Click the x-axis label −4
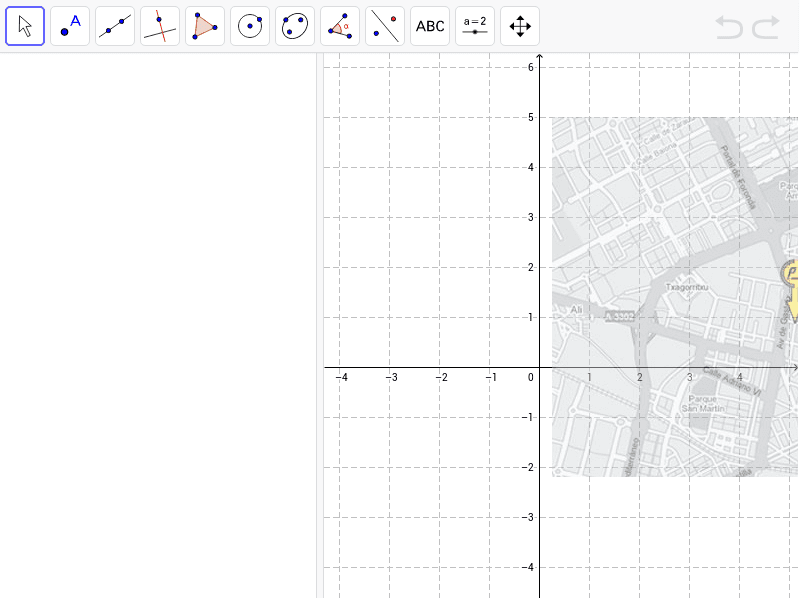The image size is (800, 600). (341, 377)
